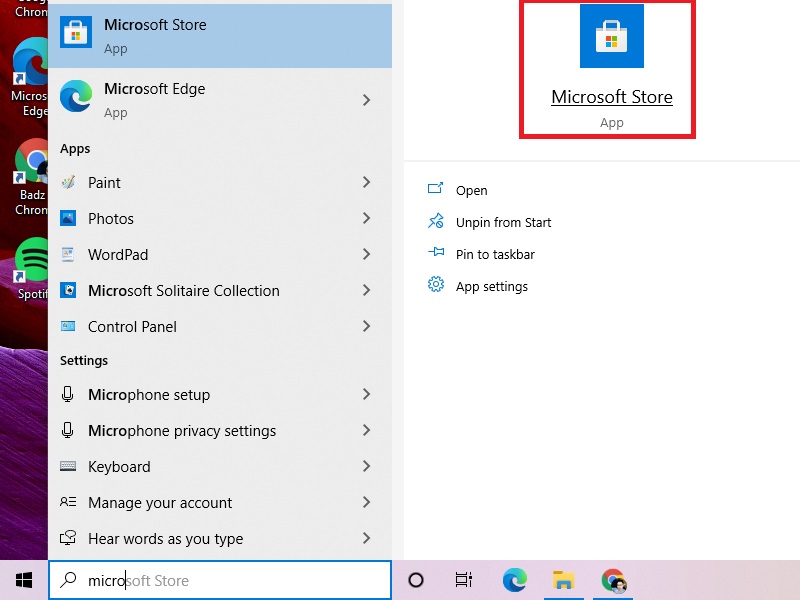800x600 pixels.
Task: Click the Control Panel icon
Action: pyautogui.click(x=68, y=326)
